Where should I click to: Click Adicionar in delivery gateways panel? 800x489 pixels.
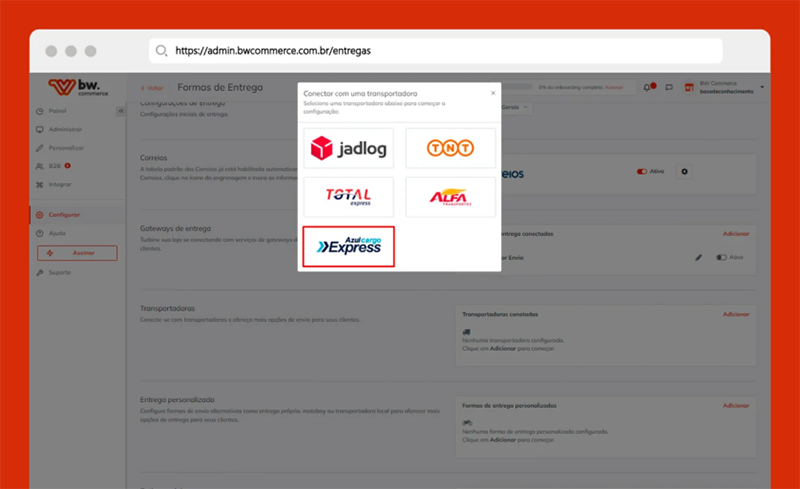point(736,234)
